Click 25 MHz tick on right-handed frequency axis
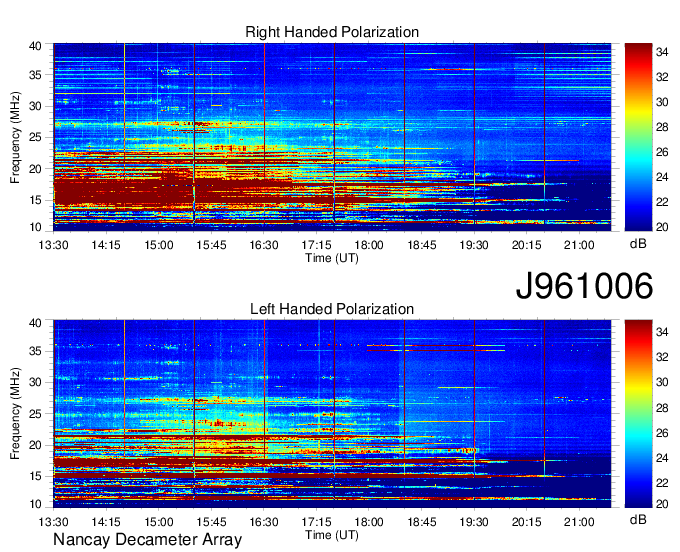 pos(35,137)
